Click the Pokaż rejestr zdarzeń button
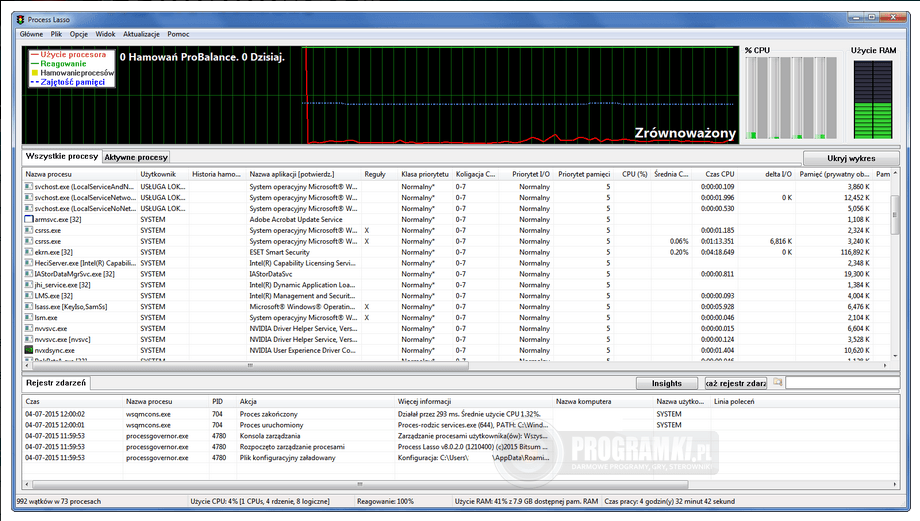 point(736,383)
